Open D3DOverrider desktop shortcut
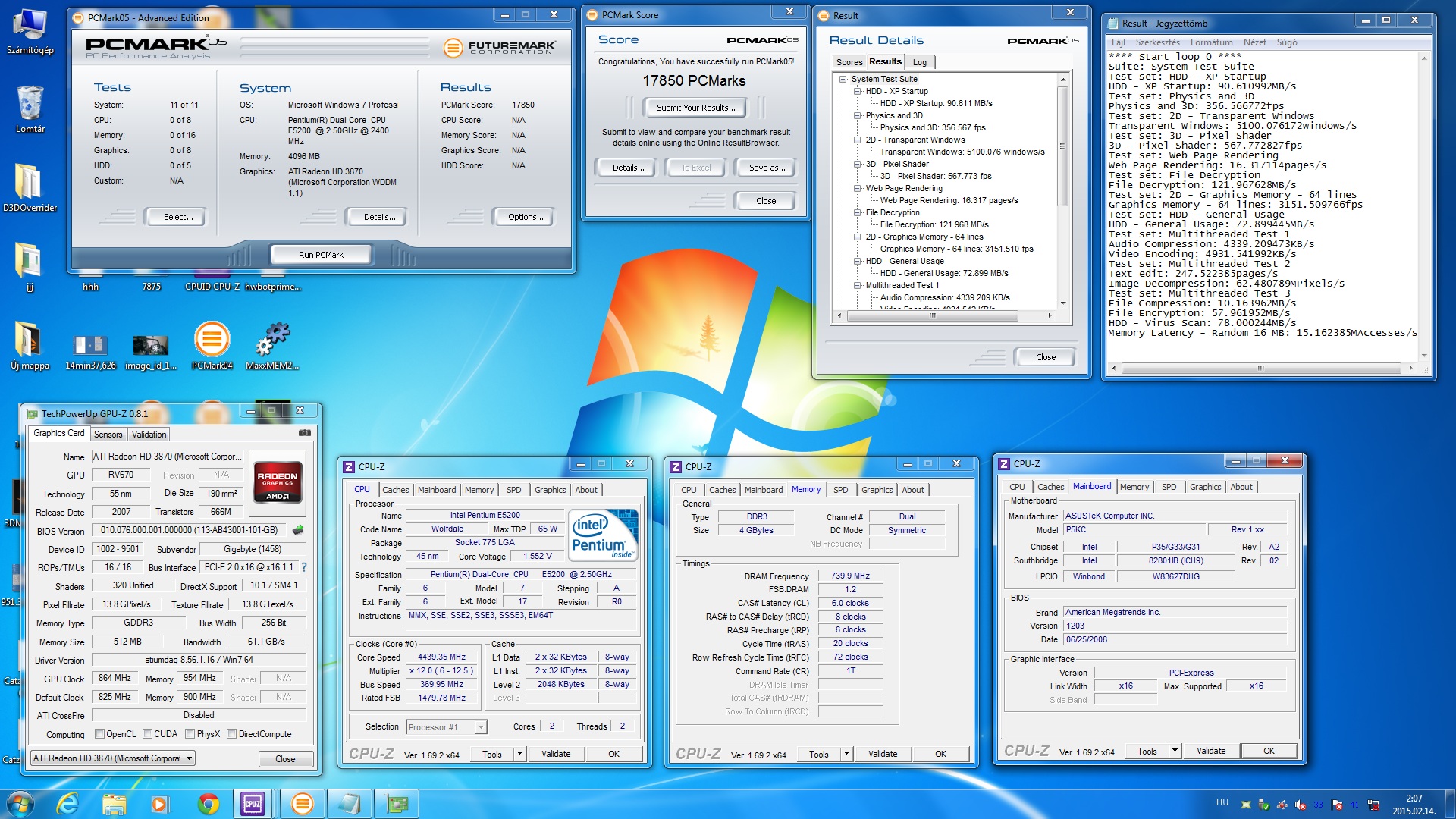Screen dimensions: 1456x819 point(30,187)
